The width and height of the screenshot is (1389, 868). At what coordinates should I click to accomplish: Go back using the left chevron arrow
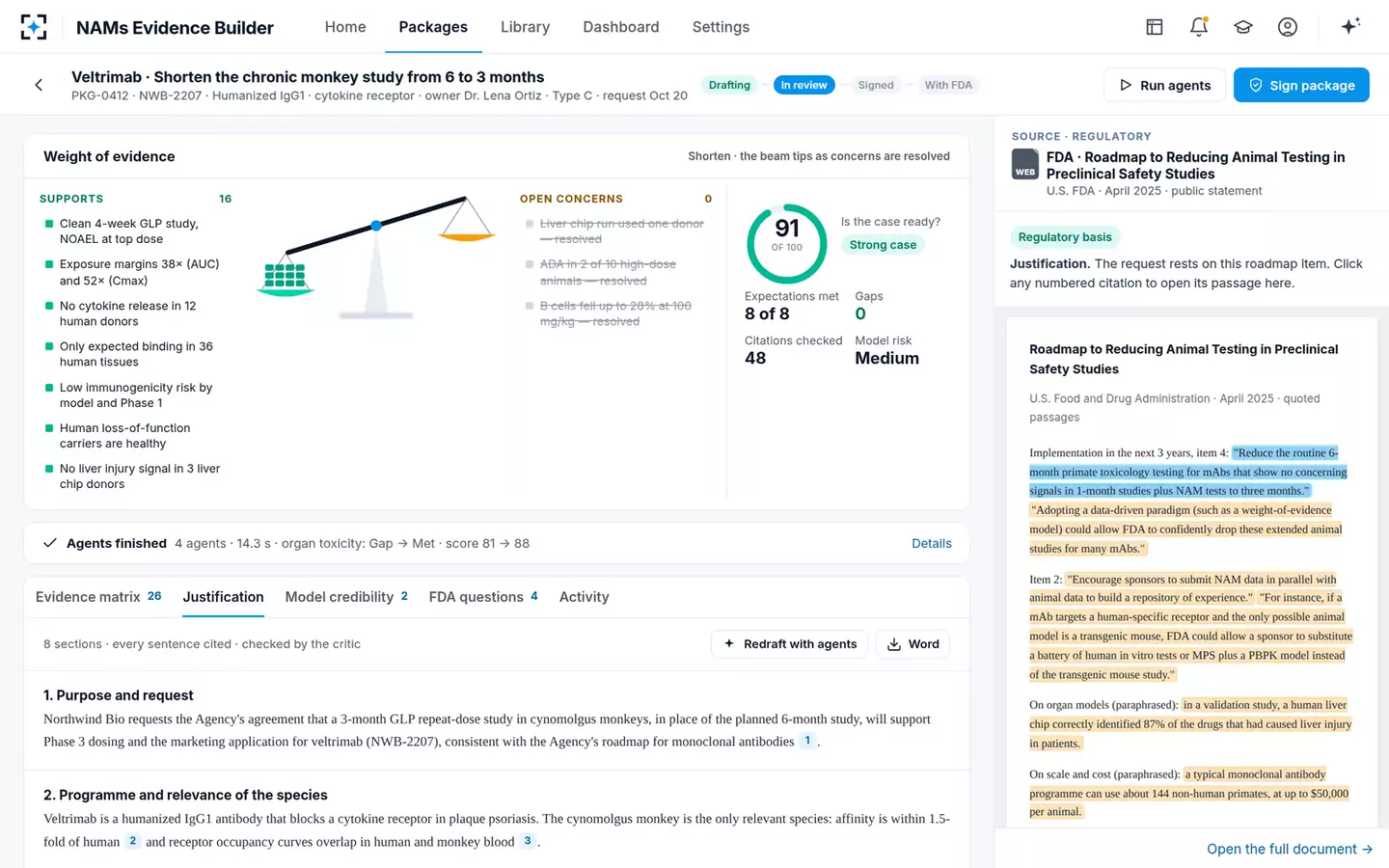point(39,85)
